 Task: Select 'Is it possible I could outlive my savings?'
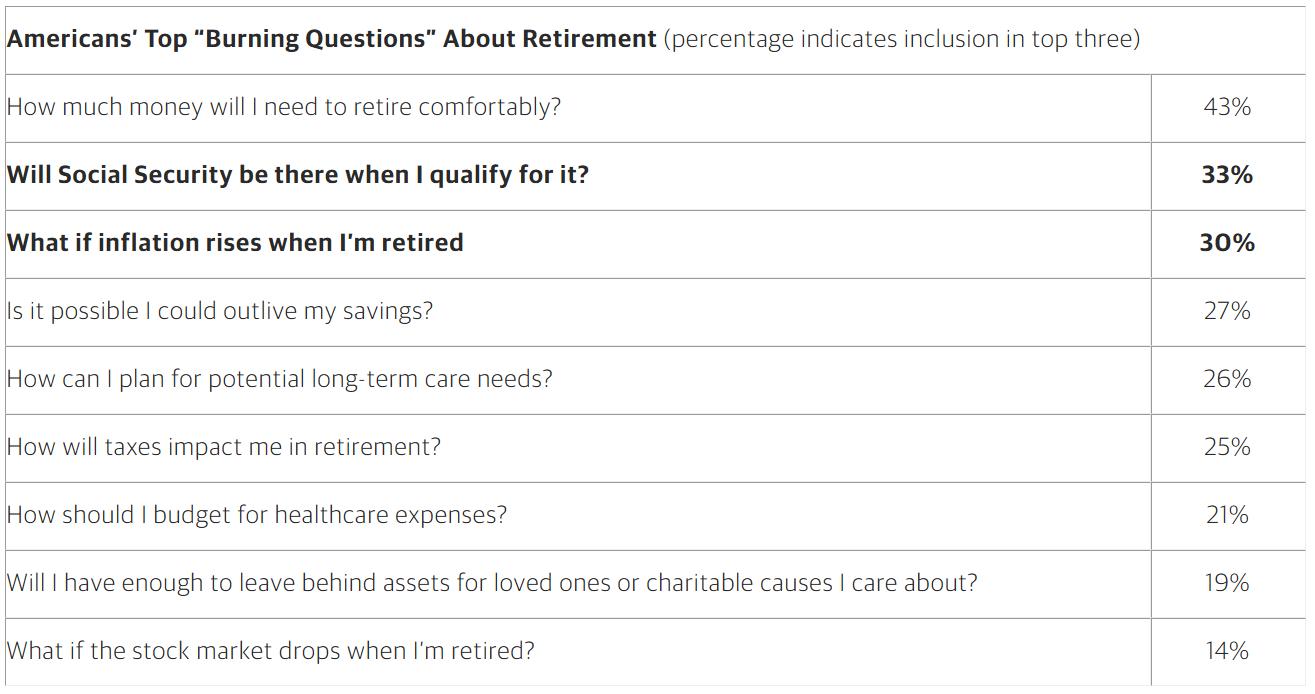[x=220, y=311]
